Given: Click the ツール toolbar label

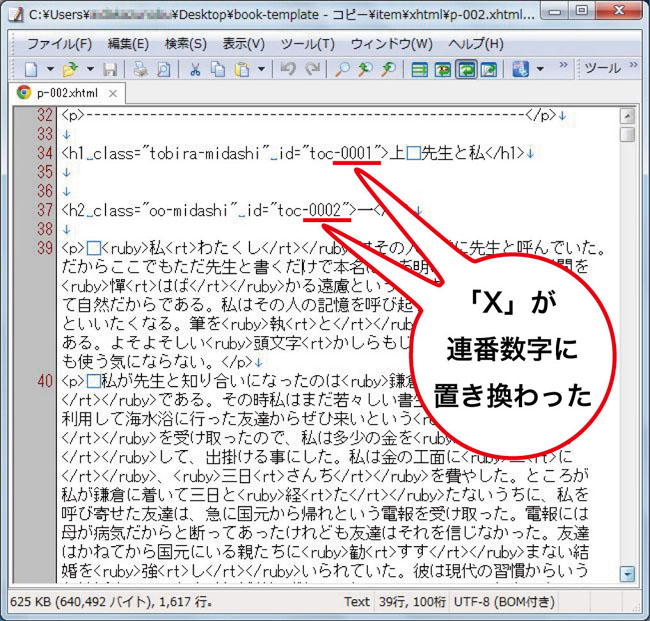Looking at the screenshot, I should tap(602, 68).
